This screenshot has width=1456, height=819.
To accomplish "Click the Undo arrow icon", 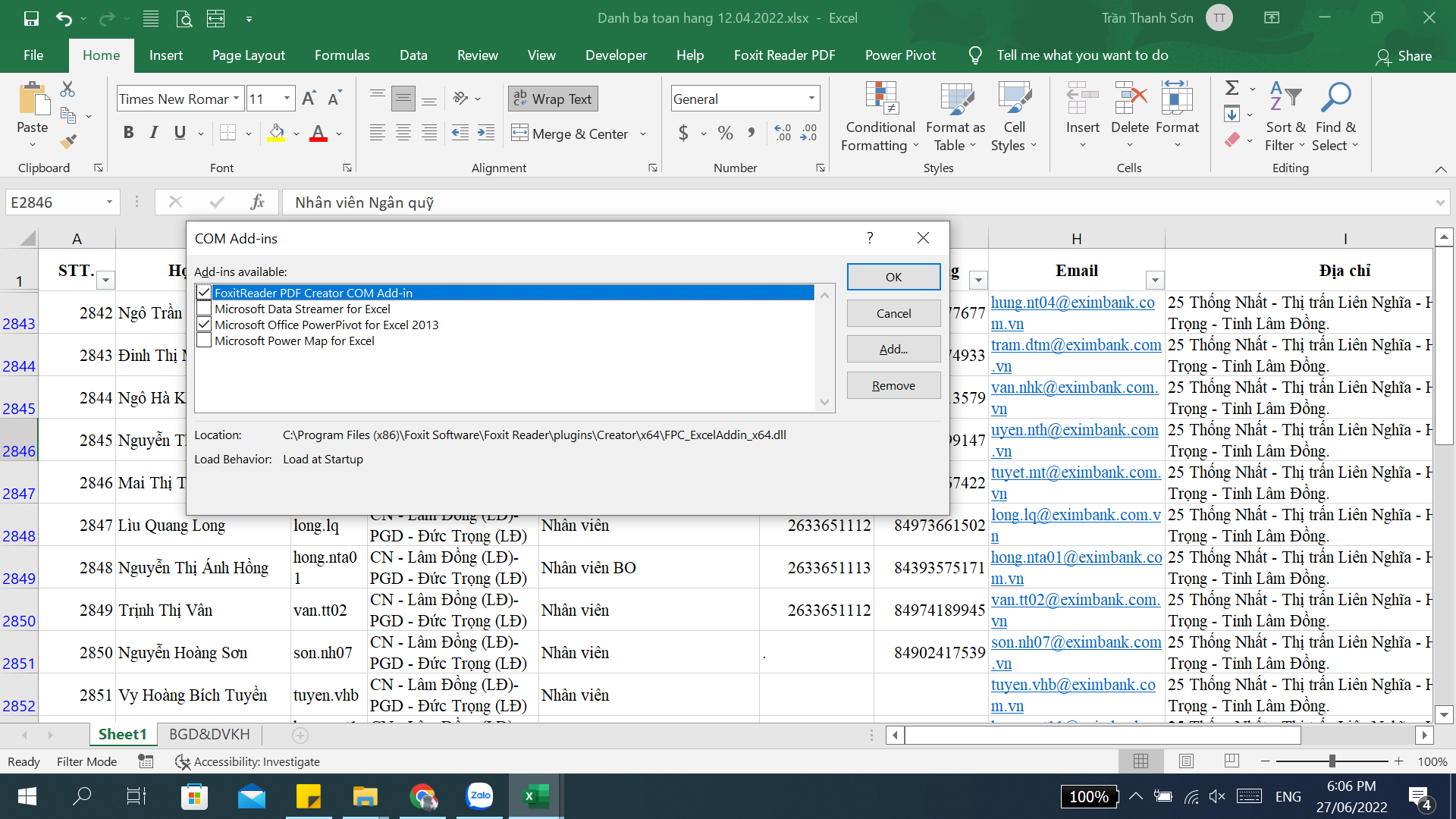I will click(64, 18).
